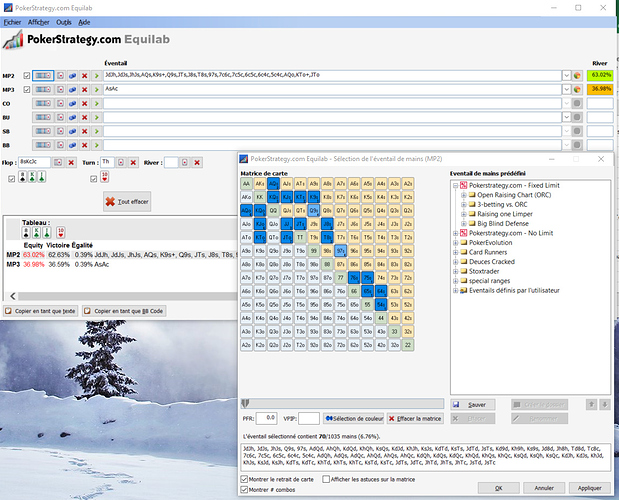The width and height of the screenshot is (619, 500).
Task: Click 'Copier en tant que BB Code'
Action: 124,311
